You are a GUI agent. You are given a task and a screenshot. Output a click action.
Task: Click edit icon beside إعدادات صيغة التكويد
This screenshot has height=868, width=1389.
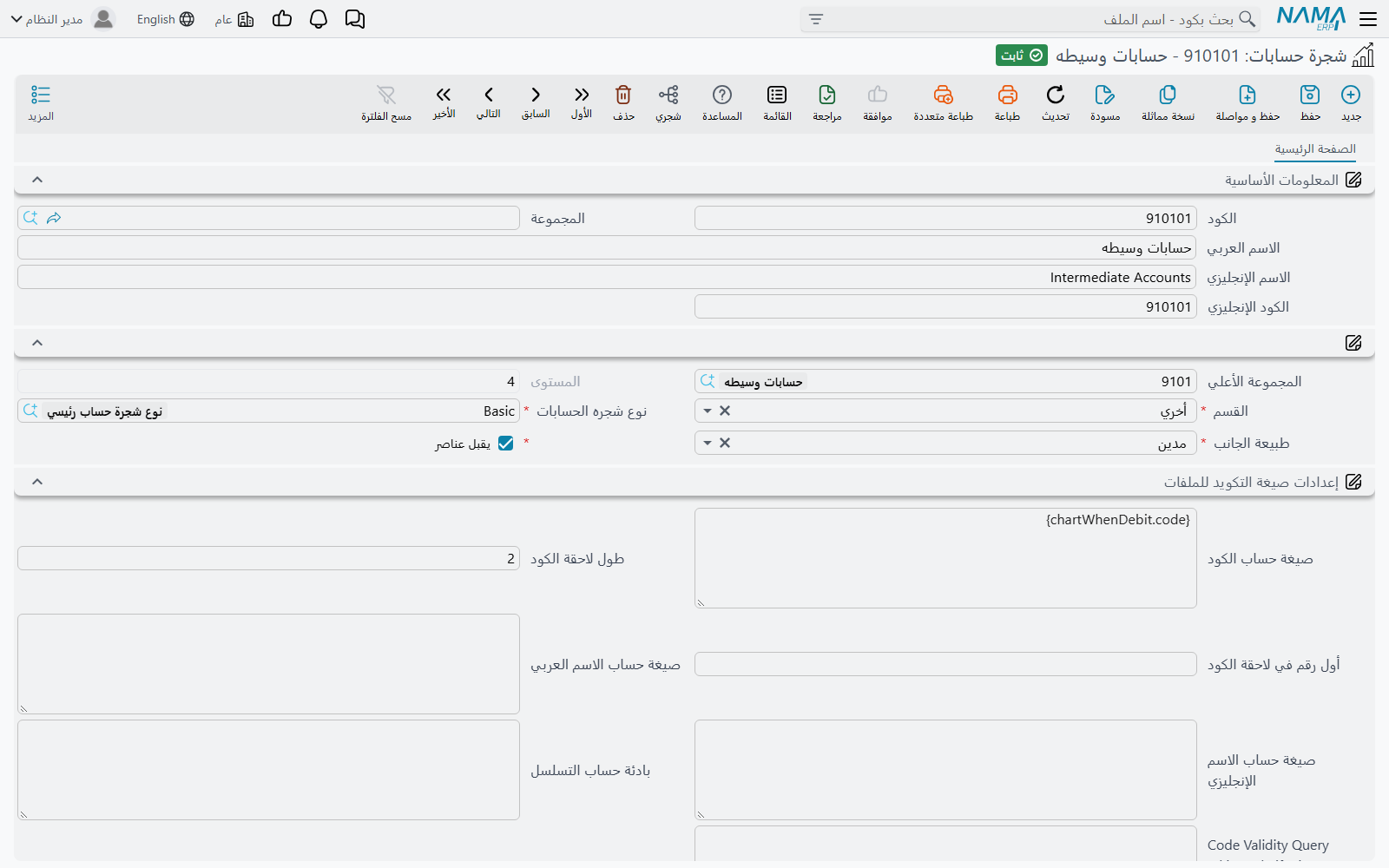click(1353, 482)
